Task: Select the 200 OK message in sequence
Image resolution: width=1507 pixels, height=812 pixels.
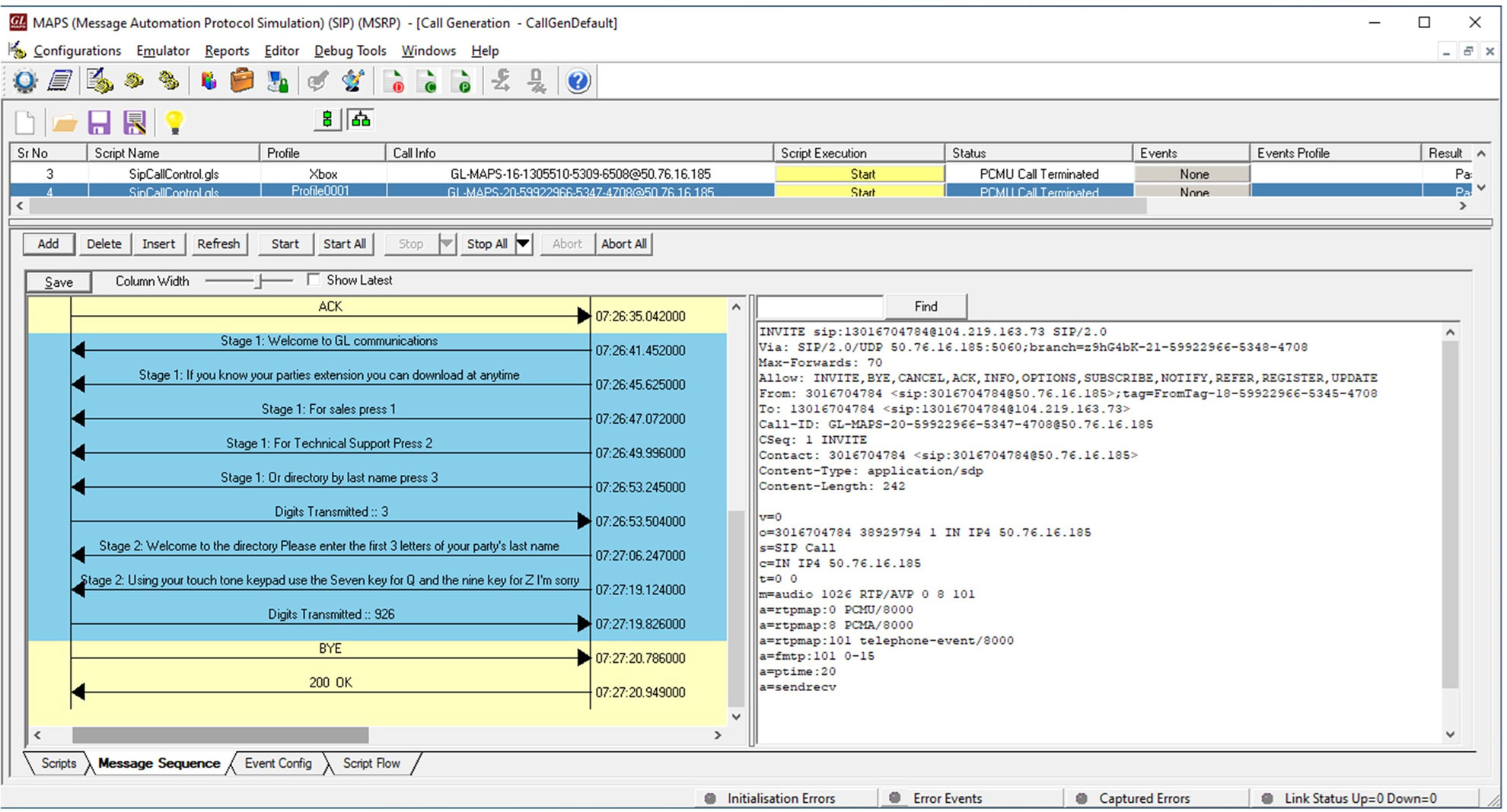Action: coord(330,683)
